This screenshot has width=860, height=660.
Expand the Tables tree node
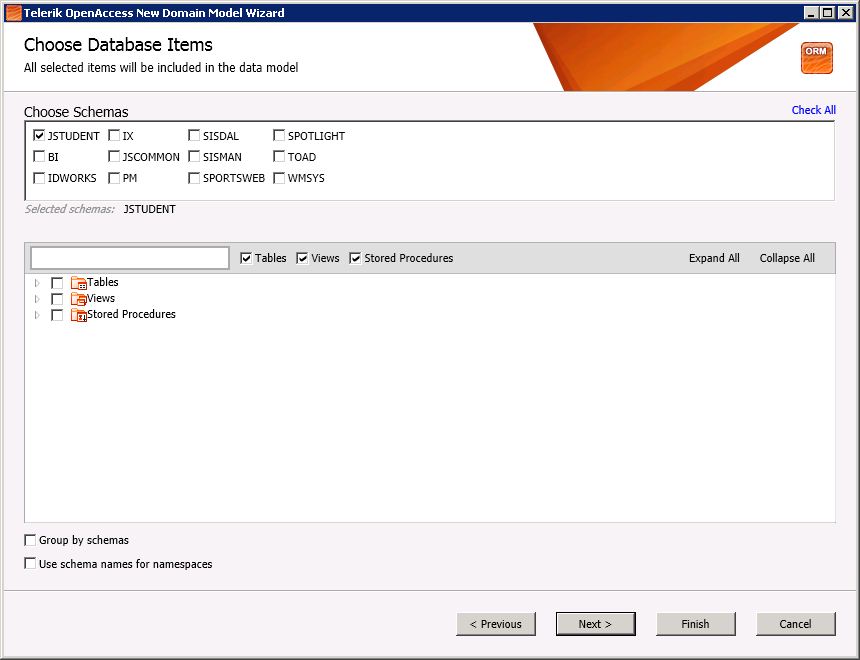[37, 283]
